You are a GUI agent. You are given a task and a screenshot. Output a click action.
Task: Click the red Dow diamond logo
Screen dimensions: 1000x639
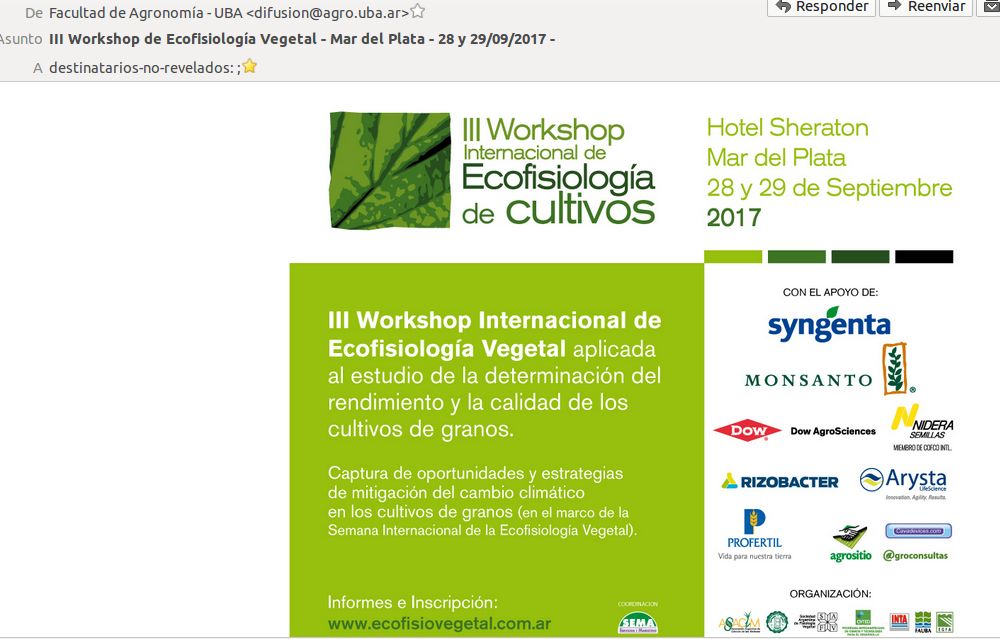pyautogui.click(x=747, y=431)
